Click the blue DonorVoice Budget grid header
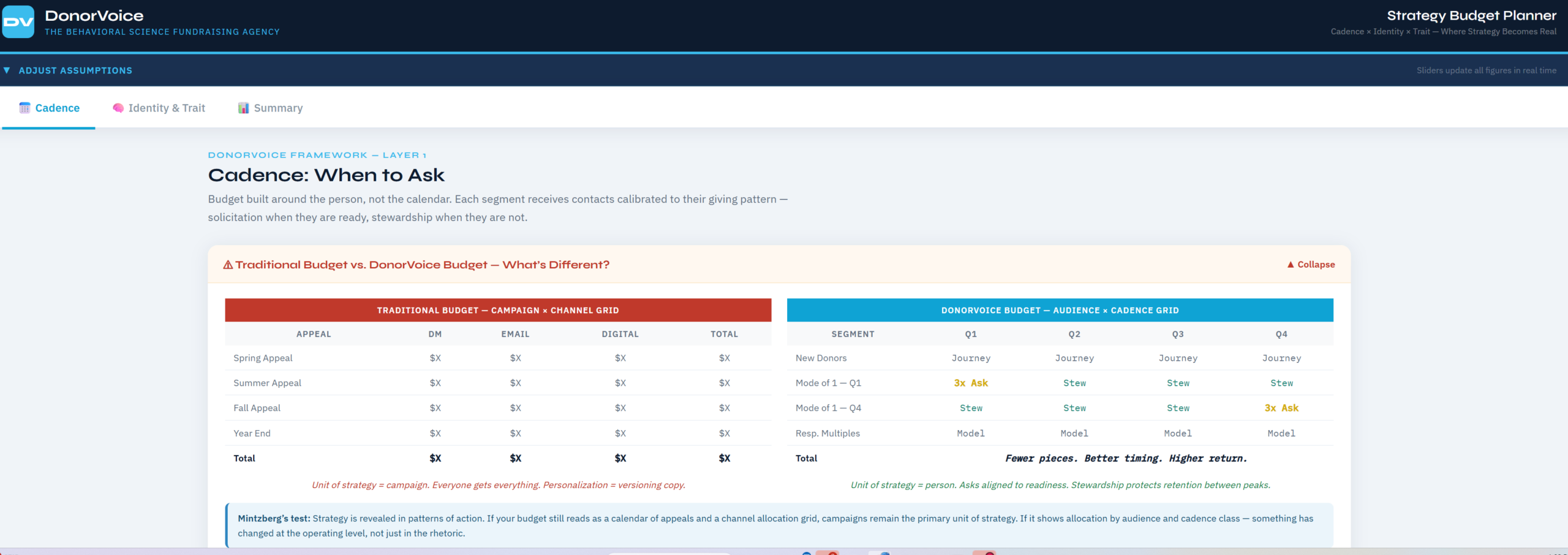Screen dimensions: 1568x555 click(1060, 311)
